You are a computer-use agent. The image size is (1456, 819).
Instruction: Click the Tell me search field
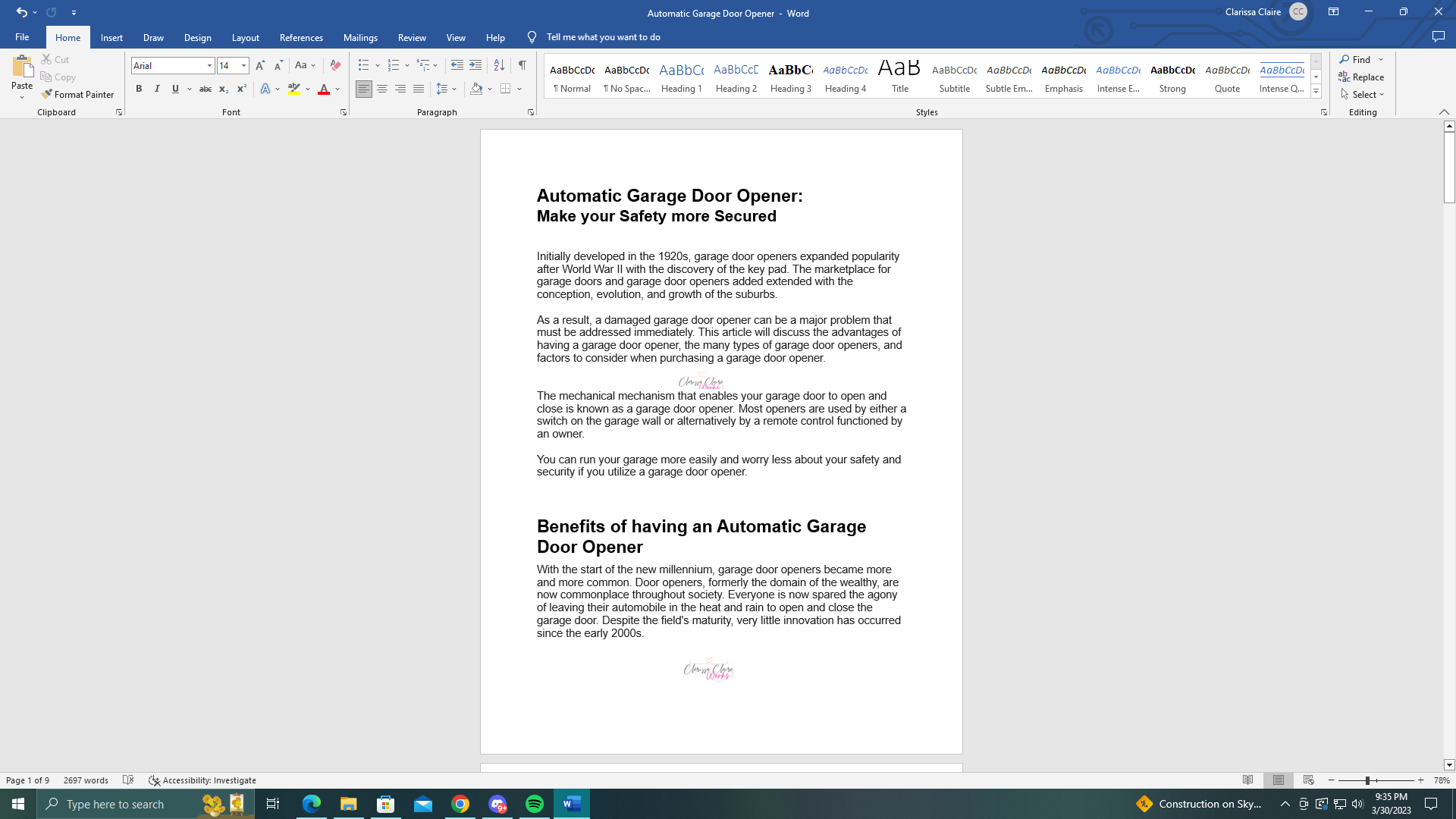(x=603, y=37)
